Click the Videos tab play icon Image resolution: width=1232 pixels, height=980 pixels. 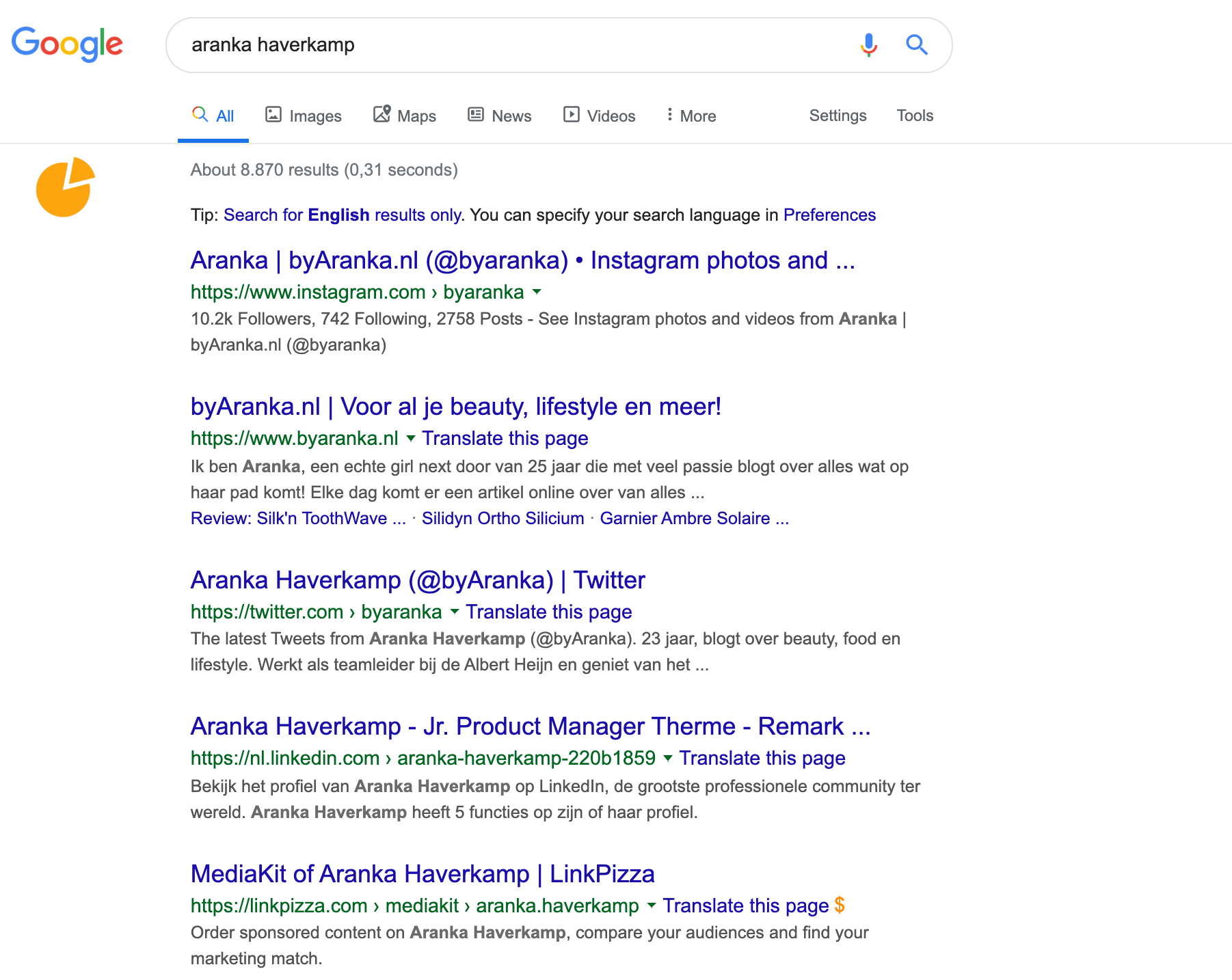point(571,114)
